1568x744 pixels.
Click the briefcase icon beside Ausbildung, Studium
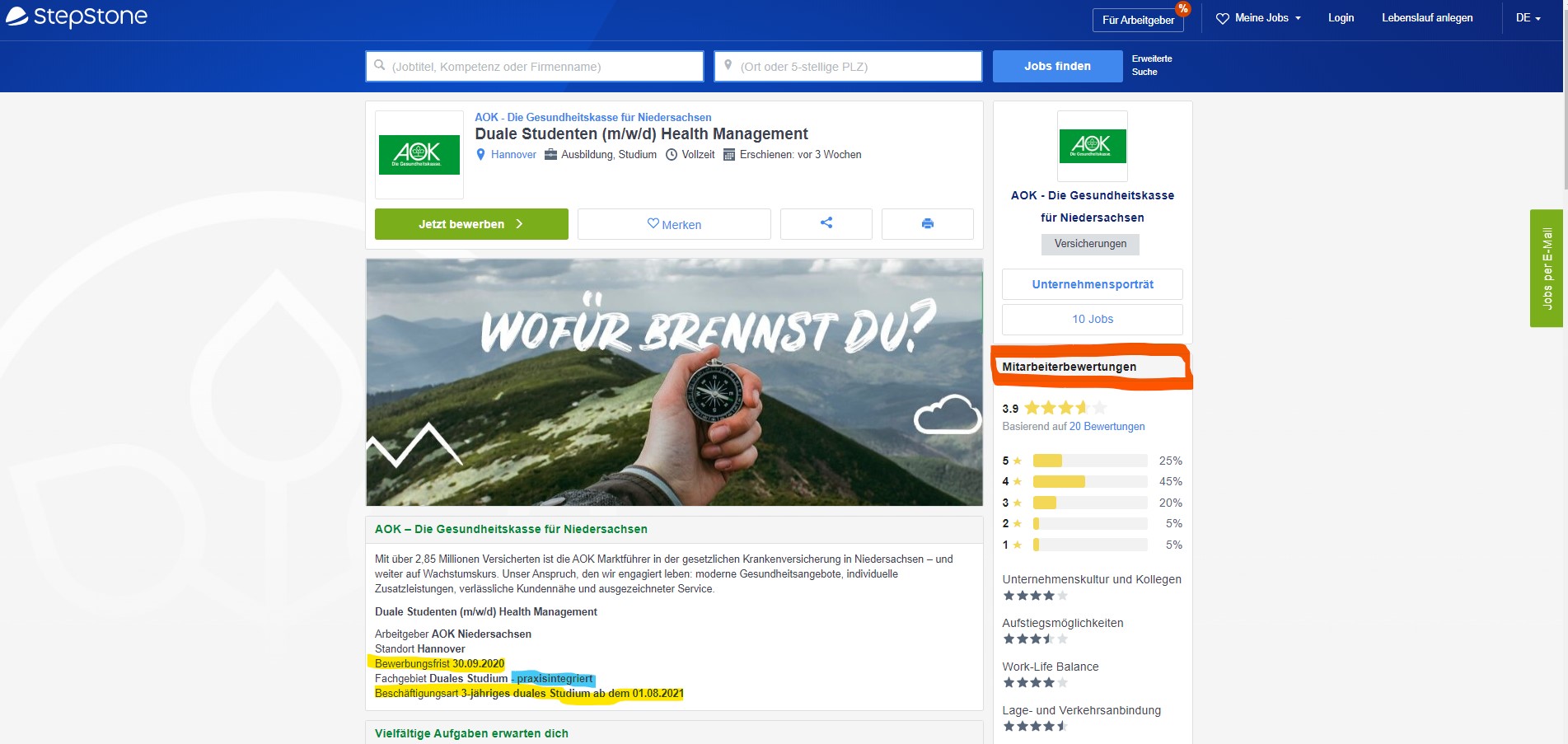click(551, 154)
